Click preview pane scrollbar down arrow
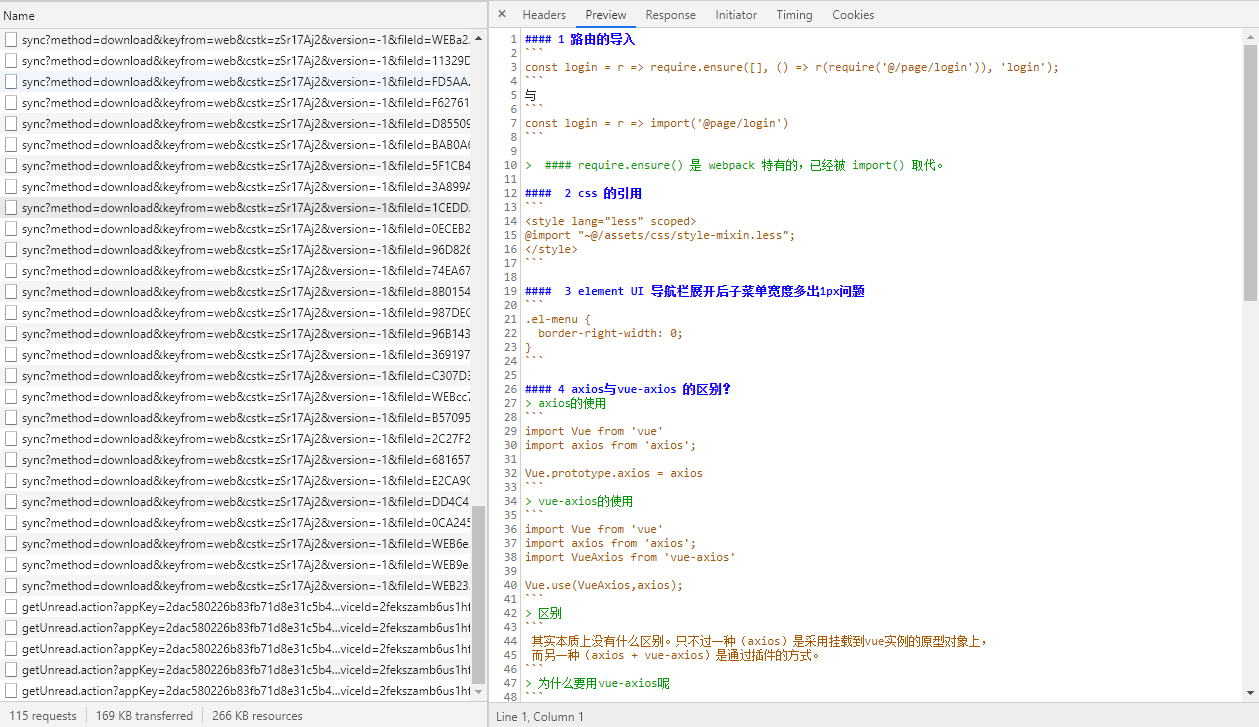 [x=1250, y=692]
